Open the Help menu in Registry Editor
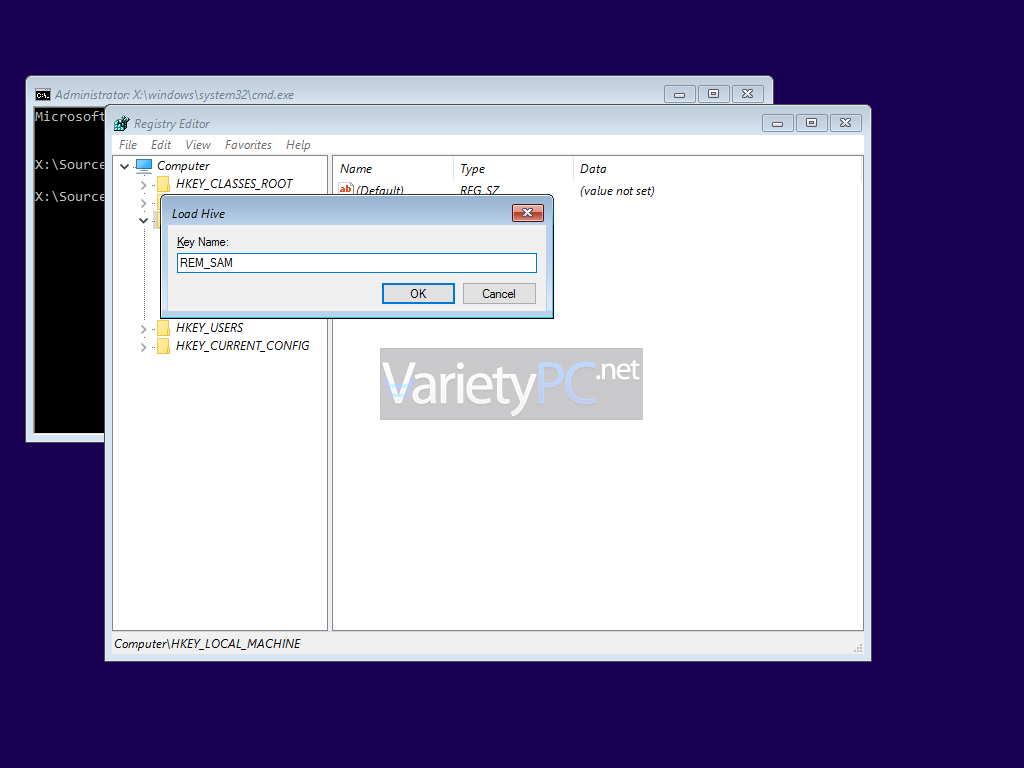Image resolution: width=1024 pixels, height=768 pixels. click(x=298, y=145)
